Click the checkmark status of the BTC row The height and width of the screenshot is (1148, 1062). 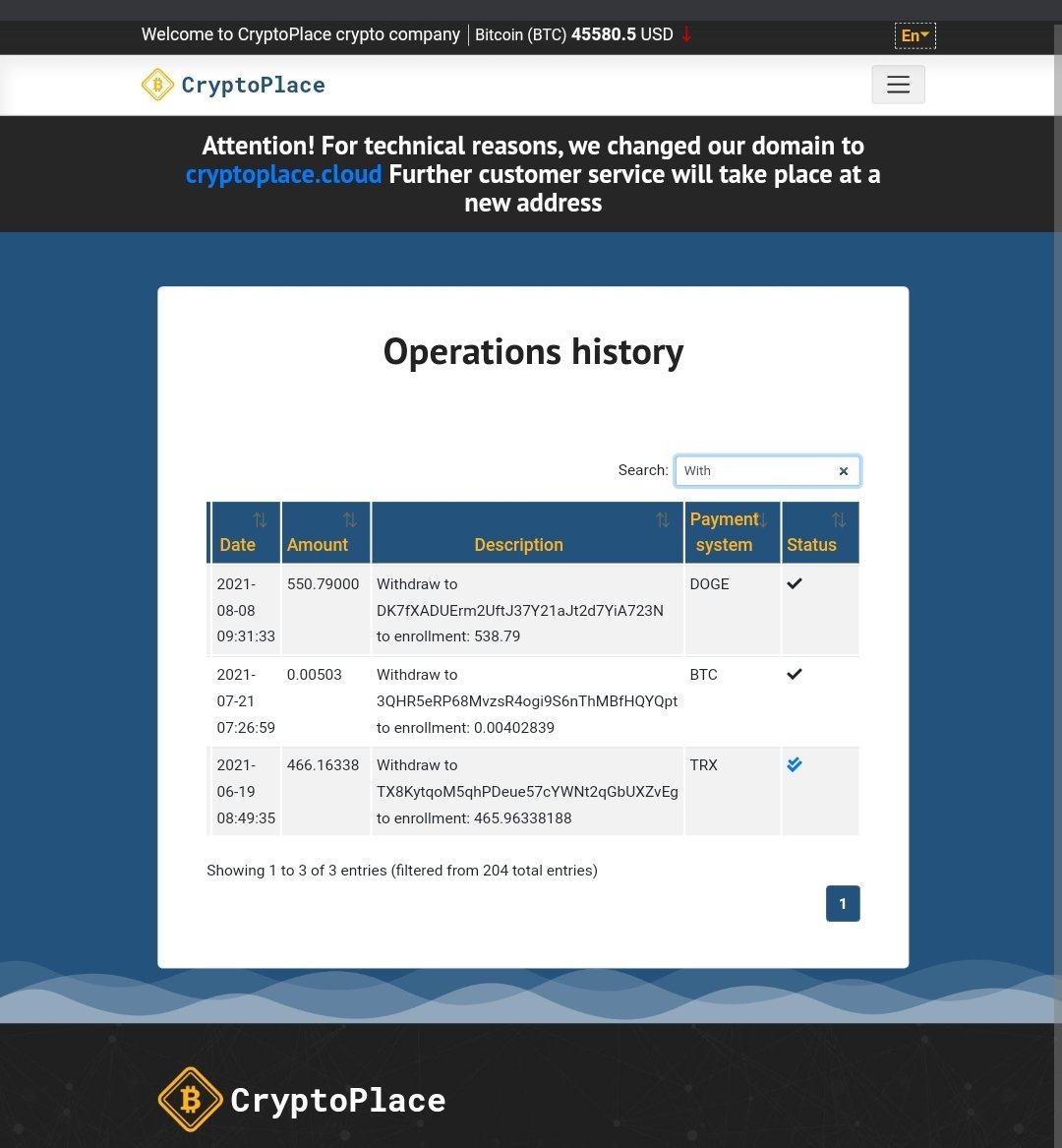click(795, 674)
